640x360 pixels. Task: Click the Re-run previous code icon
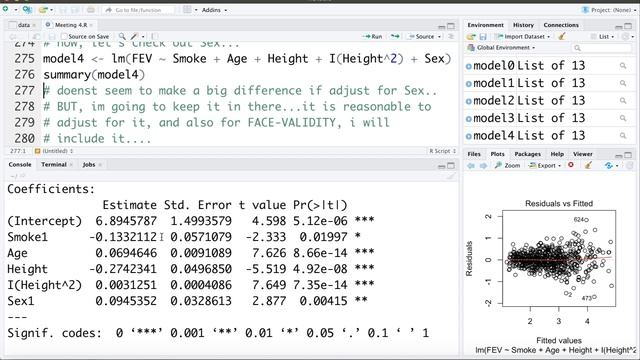pyautogui.click(x=395, y=36)
